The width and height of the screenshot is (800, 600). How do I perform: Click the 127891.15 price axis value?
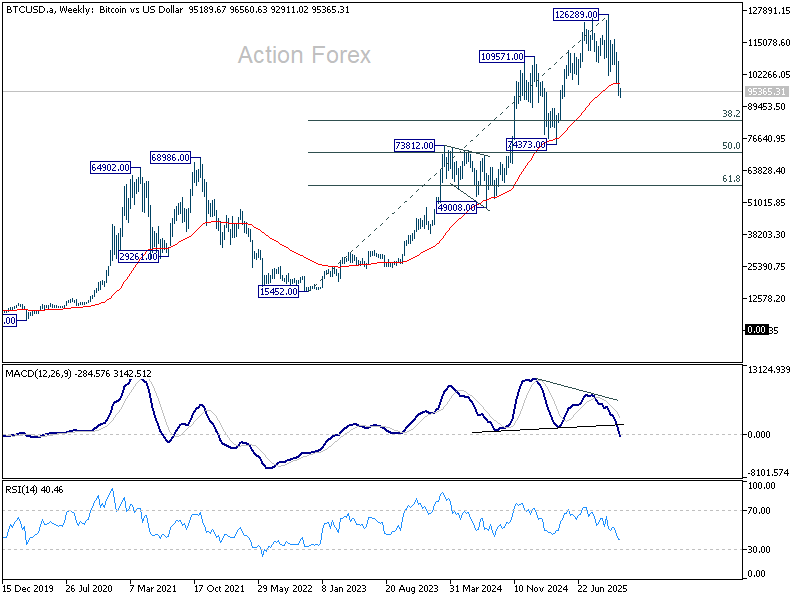pos(768,11)
